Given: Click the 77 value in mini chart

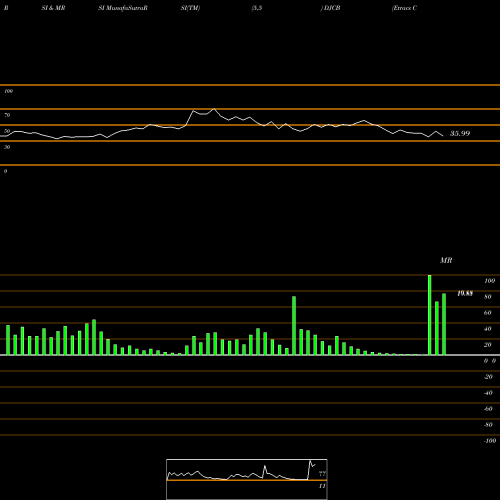Looking at the screenshot, I should 322,474.
